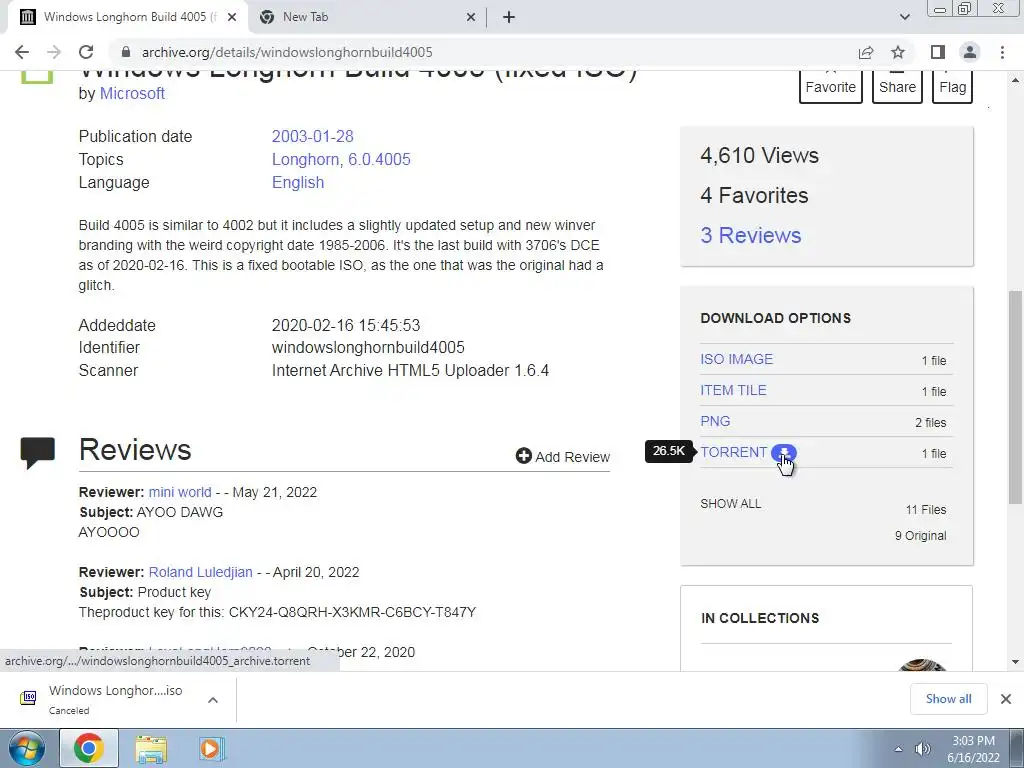Screen dimensions: 1024x768
Task: Download the TORRENT file
Action: coord(733,453)
